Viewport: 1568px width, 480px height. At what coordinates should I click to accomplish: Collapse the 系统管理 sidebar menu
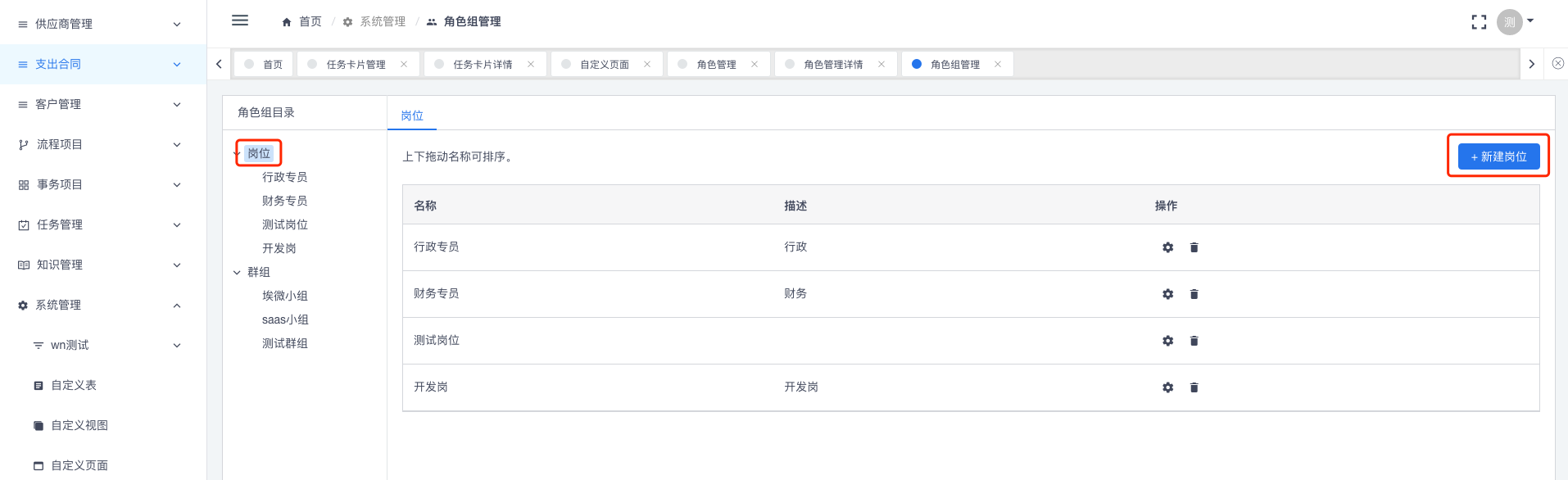[103, 305]
